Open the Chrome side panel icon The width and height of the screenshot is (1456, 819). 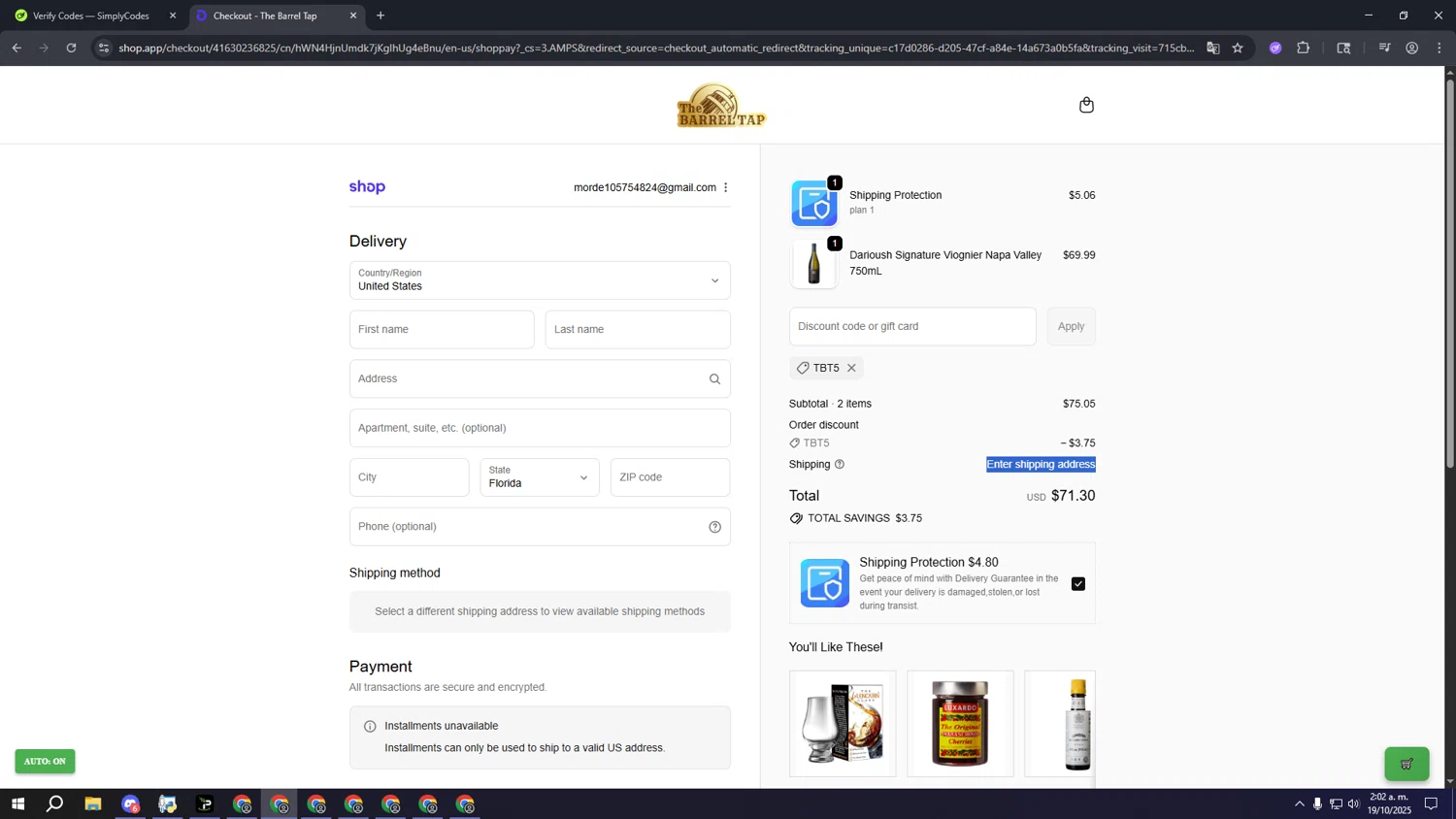(x=1343, y=48)
